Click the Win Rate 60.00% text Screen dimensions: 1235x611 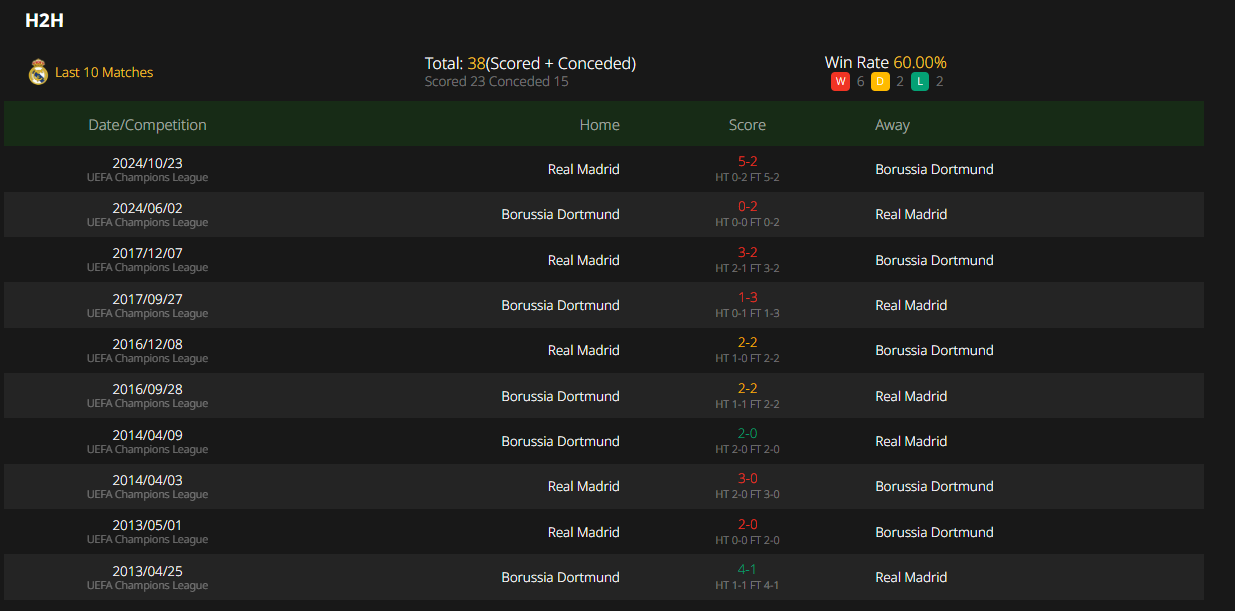click(885, 62)
